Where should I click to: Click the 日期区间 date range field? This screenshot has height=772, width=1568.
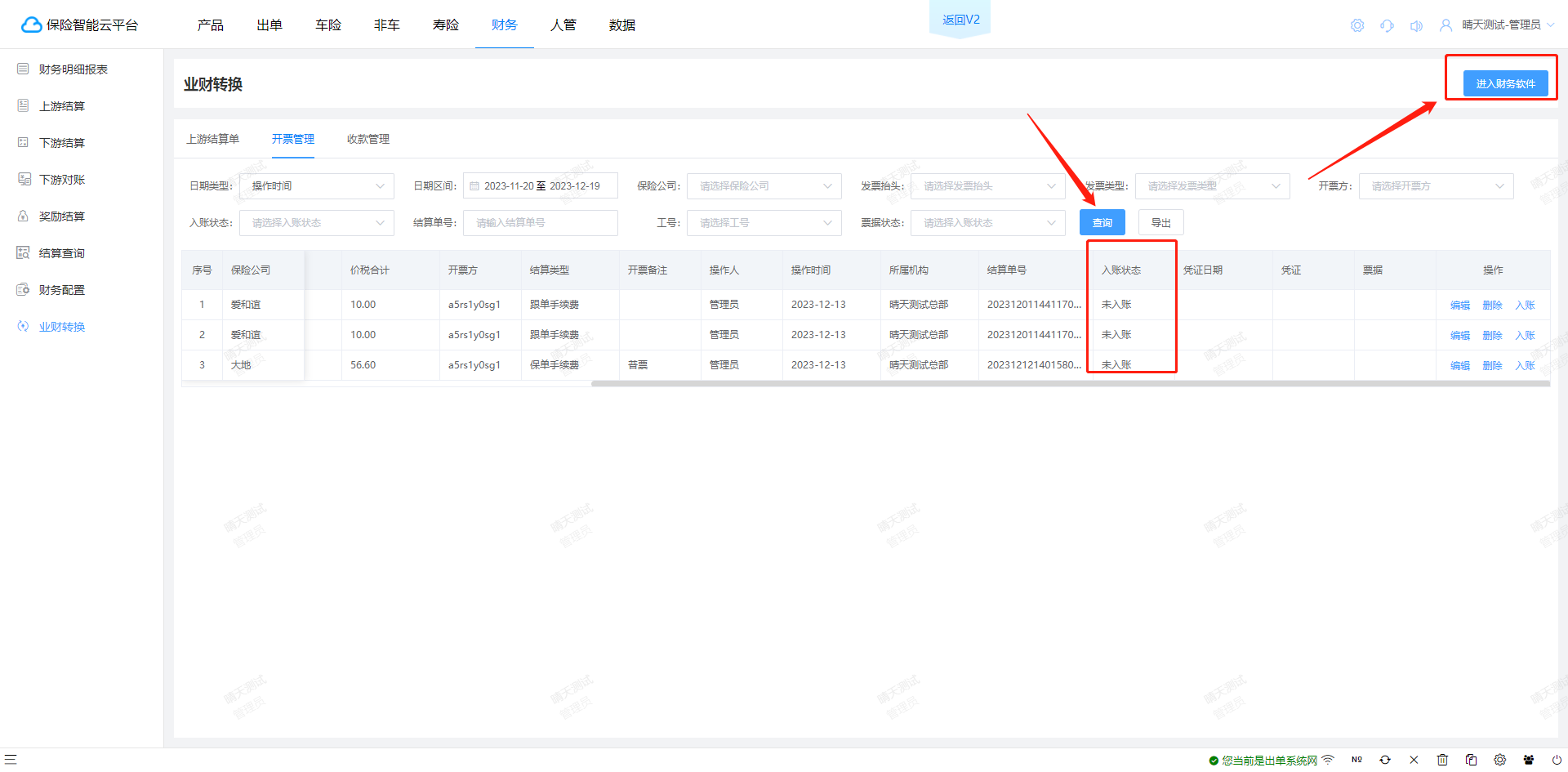click(541, 186)
